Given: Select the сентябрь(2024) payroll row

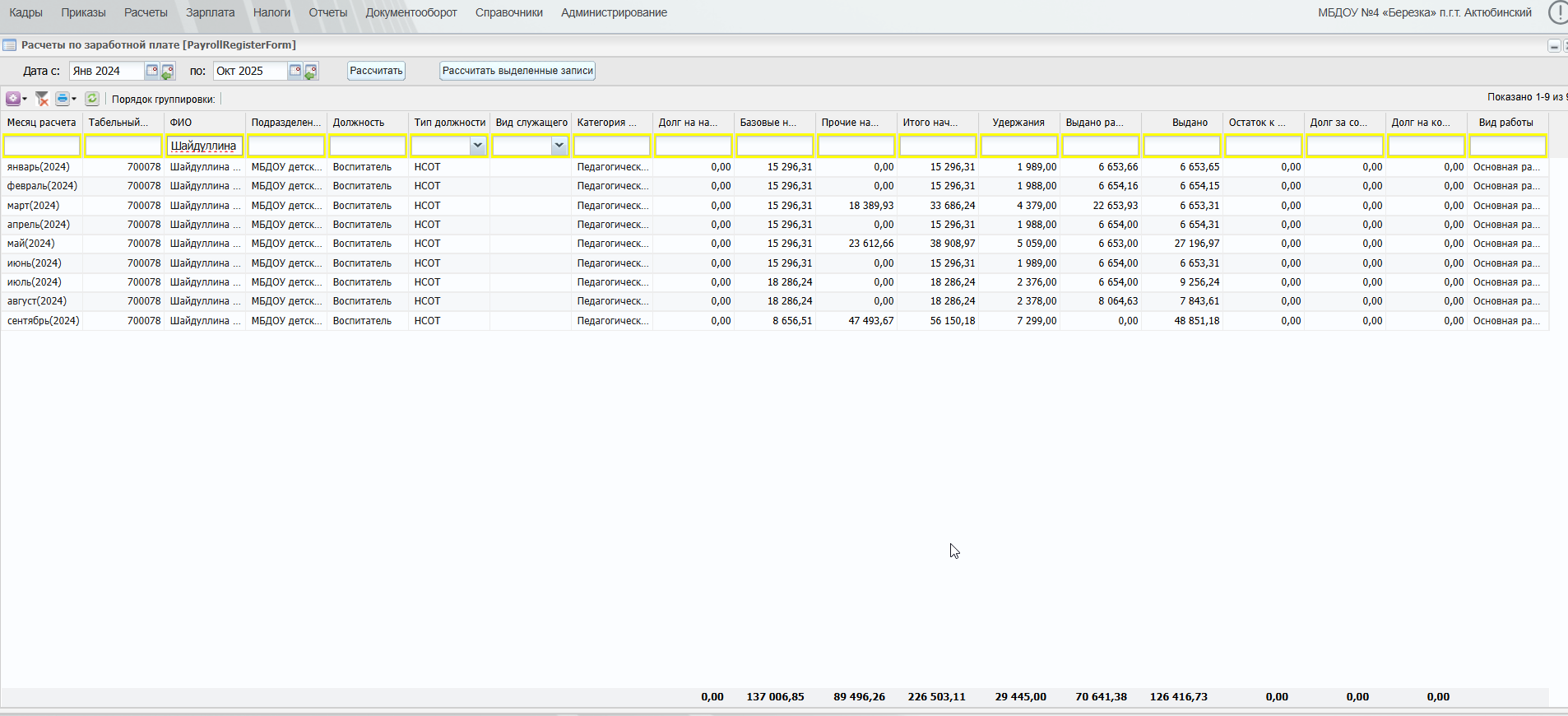Looking at the screenshot, I should 43,321.
